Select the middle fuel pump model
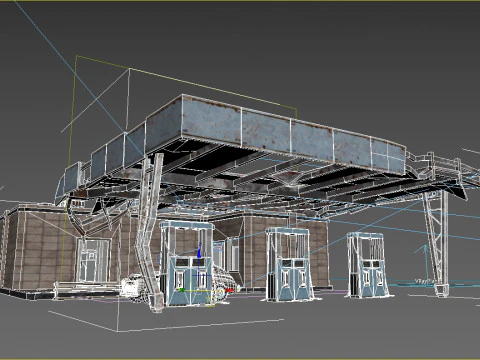Screen dimensions: 480x360 coord(289,264)
